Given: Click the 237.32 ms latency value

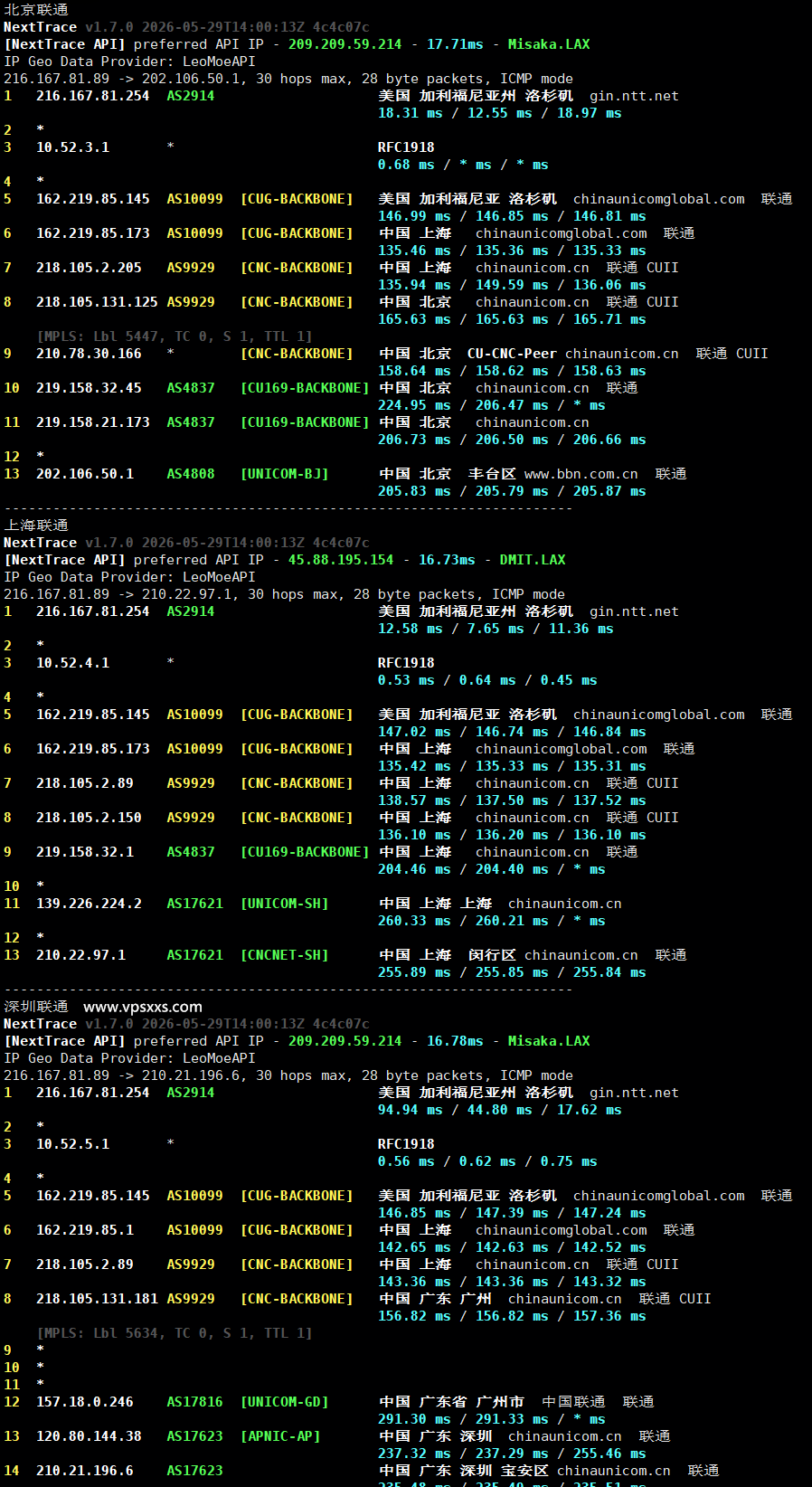Looking at the screenshot, I should (x=414, y=1454).
